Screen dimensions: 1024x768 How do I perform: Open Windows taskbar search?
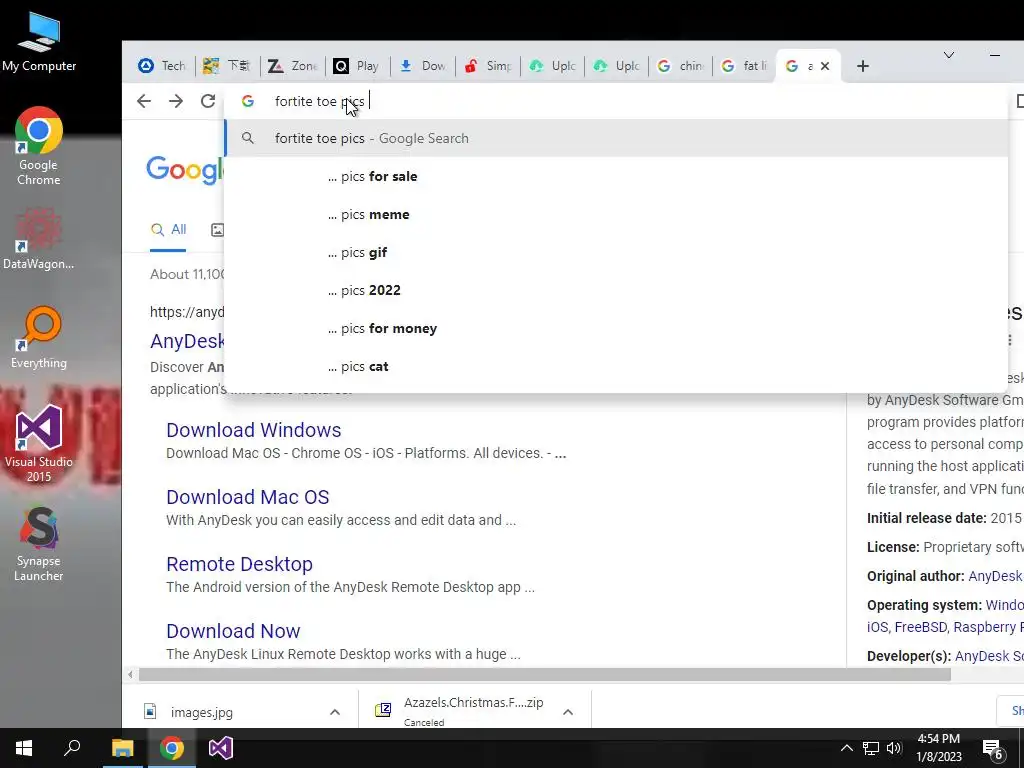click(72, 748)
